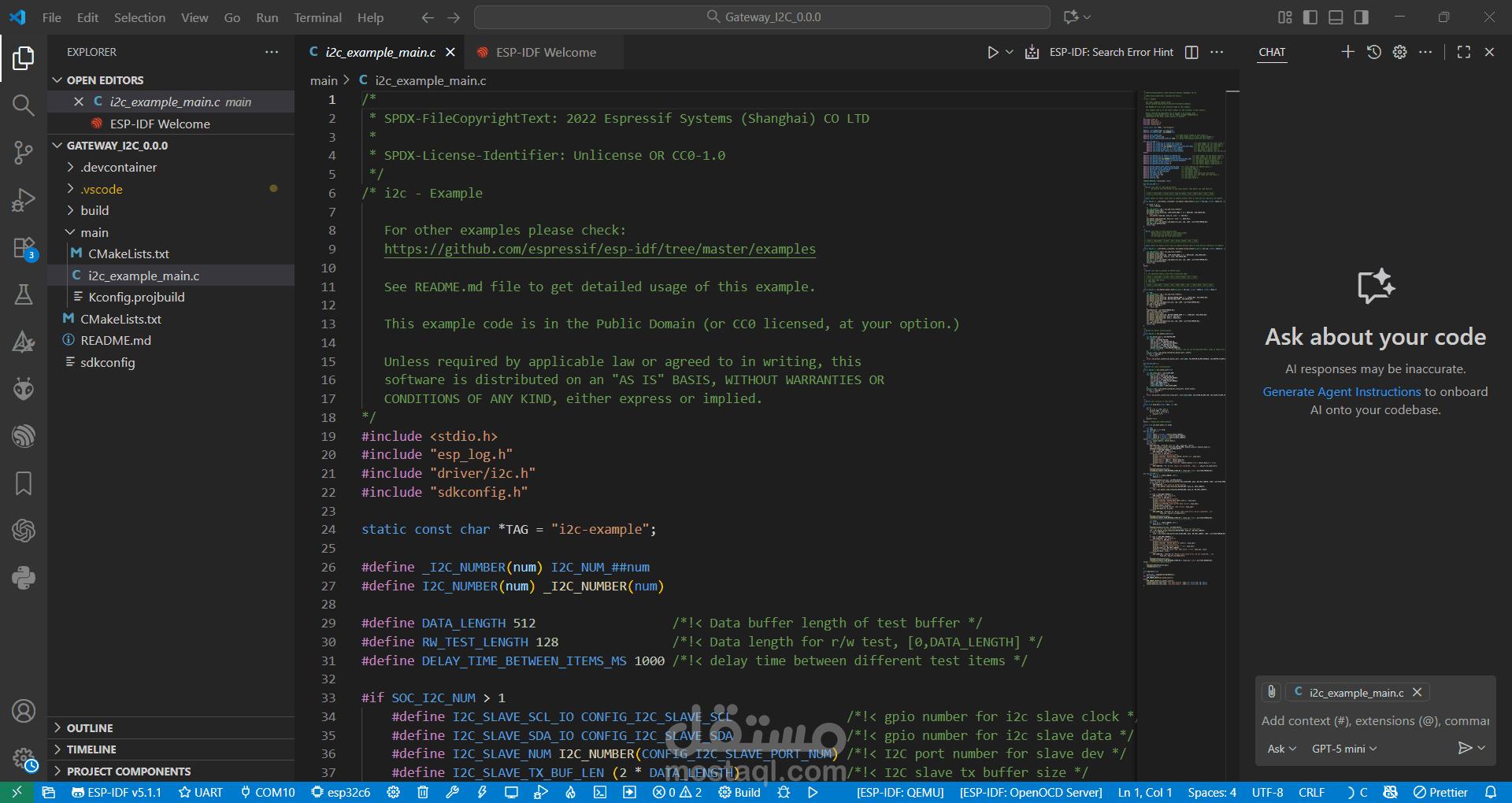Open the Terminal menu

pos(317,17)
